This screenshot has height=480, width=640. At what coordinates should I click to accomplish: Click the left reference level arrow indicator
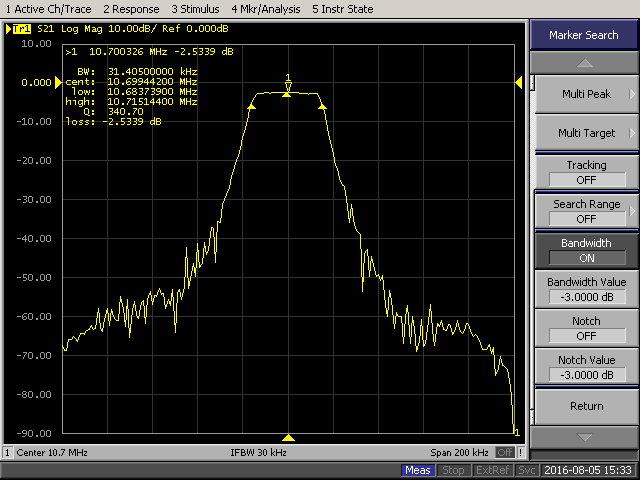tap(58, 82)
